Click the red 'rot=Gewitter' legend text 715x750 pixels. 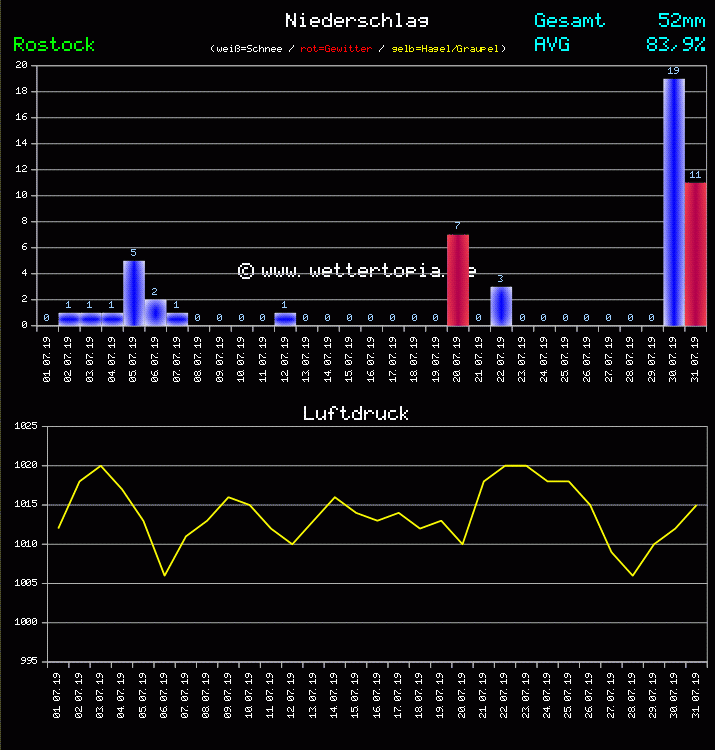336,48
